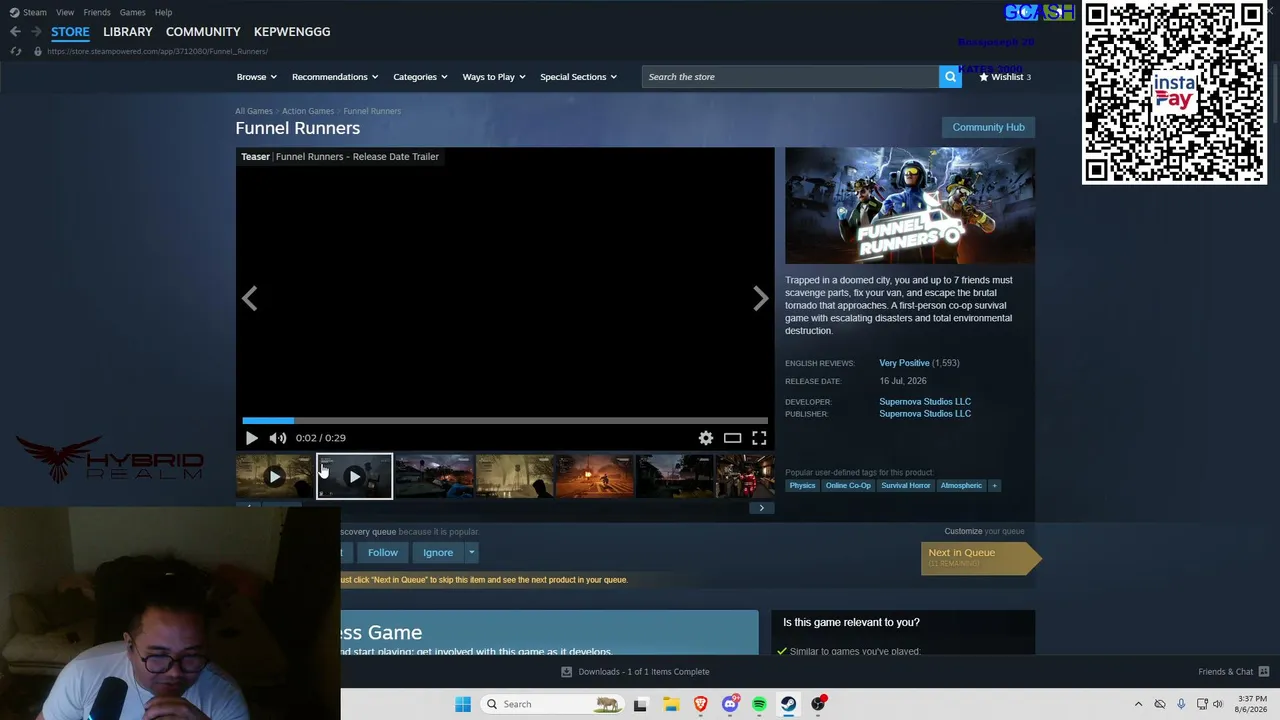Open the Help menu
This screenshot has height=720, width=1280.
pyautogui.click(x=163, y=12)
